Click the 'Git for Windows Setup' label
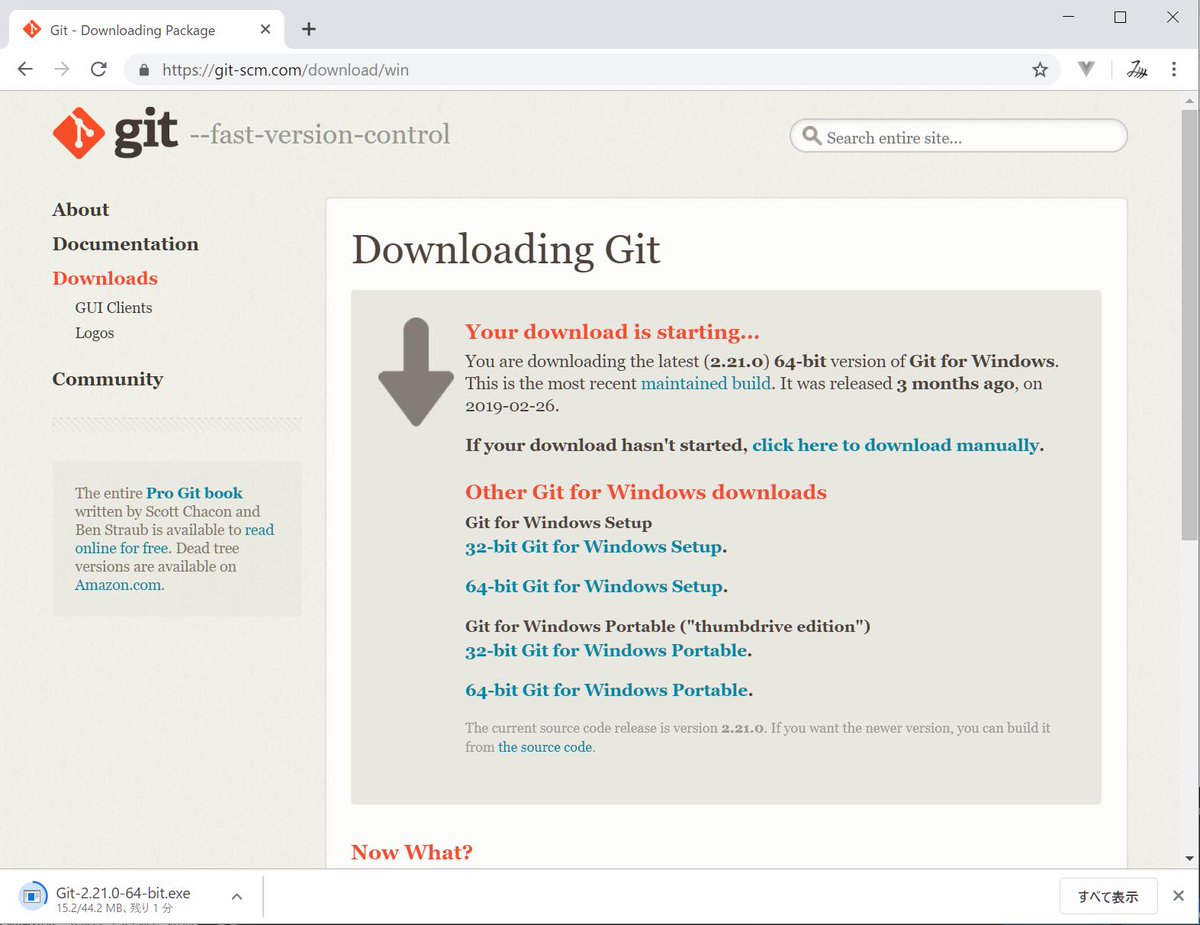 click(558, 523)
